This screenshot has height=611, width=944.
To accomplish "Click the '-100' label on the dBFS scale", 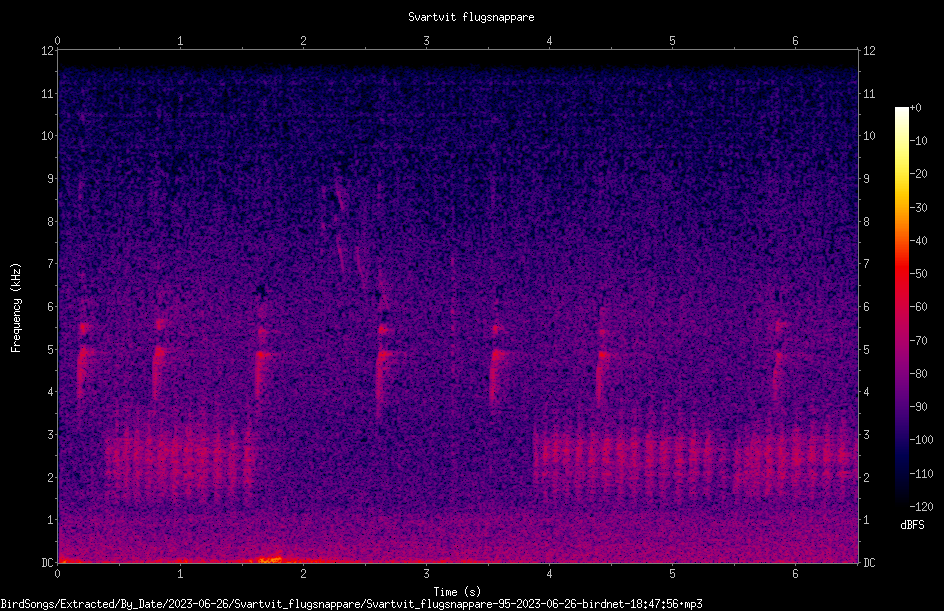I will [x=922, y=440].
